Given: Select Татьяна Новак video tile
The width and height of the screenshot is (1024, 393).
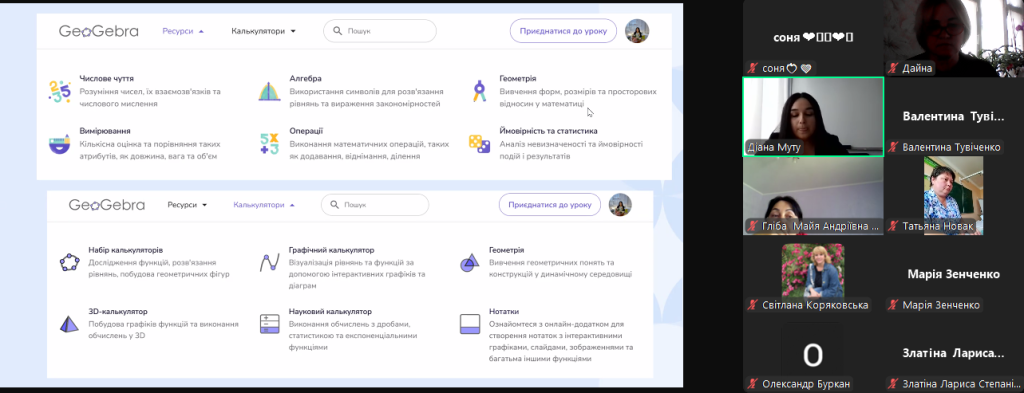Looking at the screenshot, I should point(953,196).
